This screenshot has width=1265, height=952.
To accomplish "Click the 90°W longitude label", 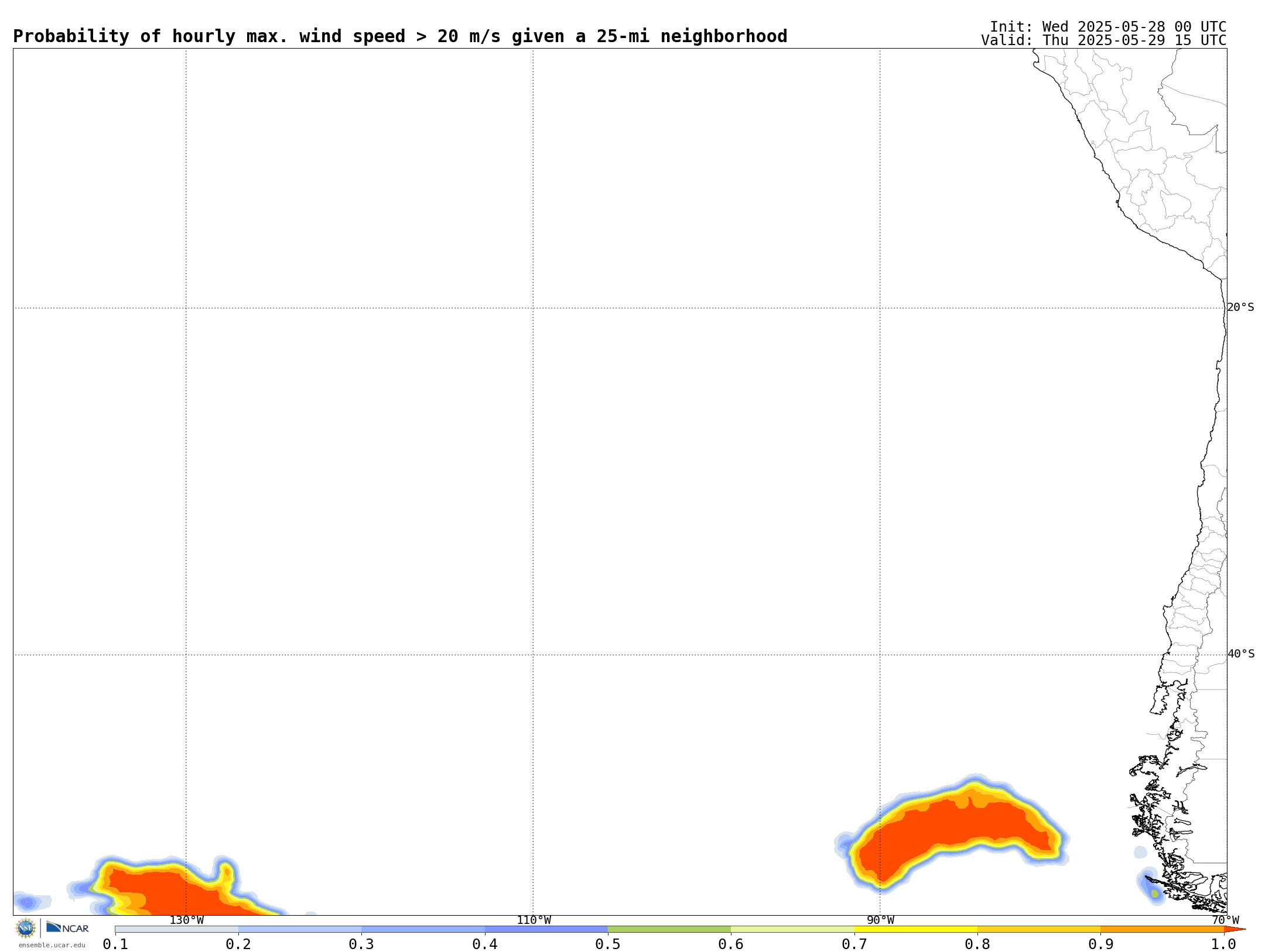I will coord(880,920).
